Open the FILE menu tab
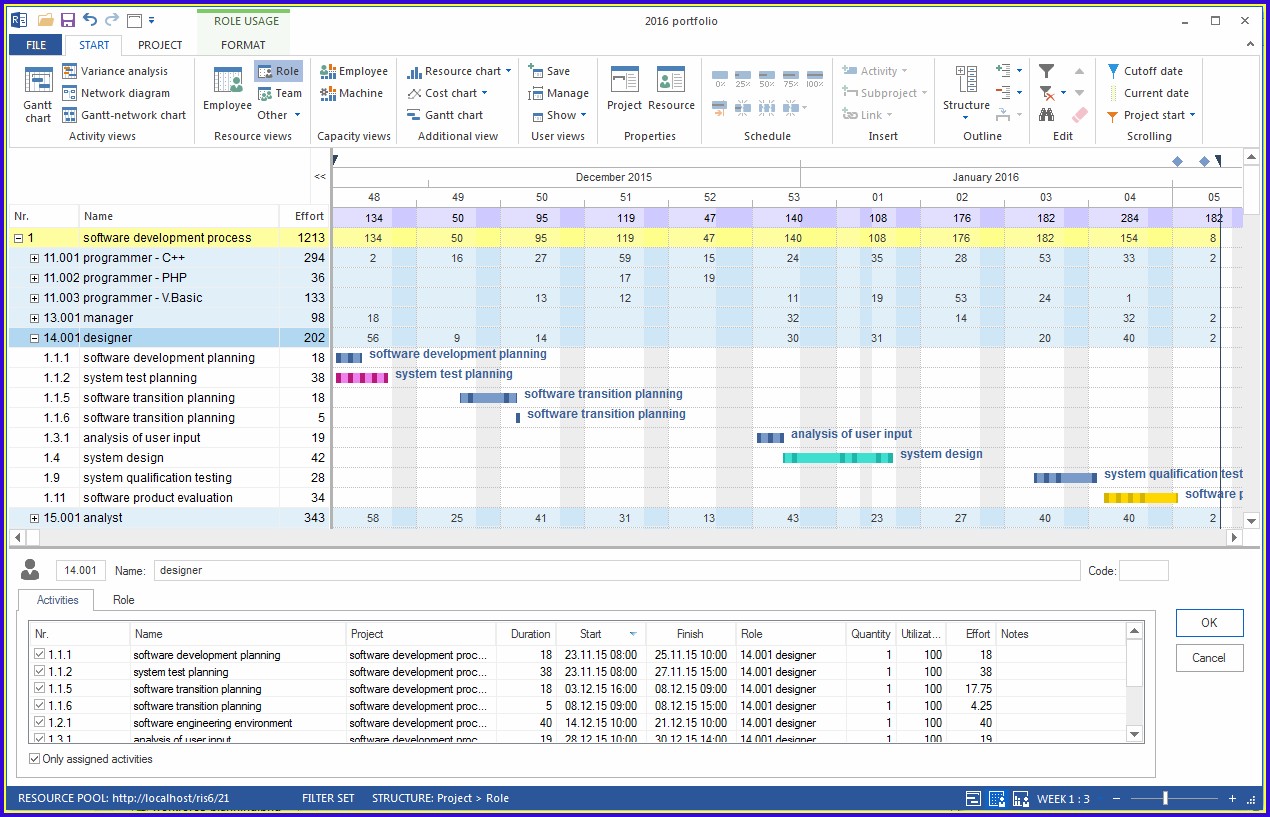1270x817 pixels. 36,45
